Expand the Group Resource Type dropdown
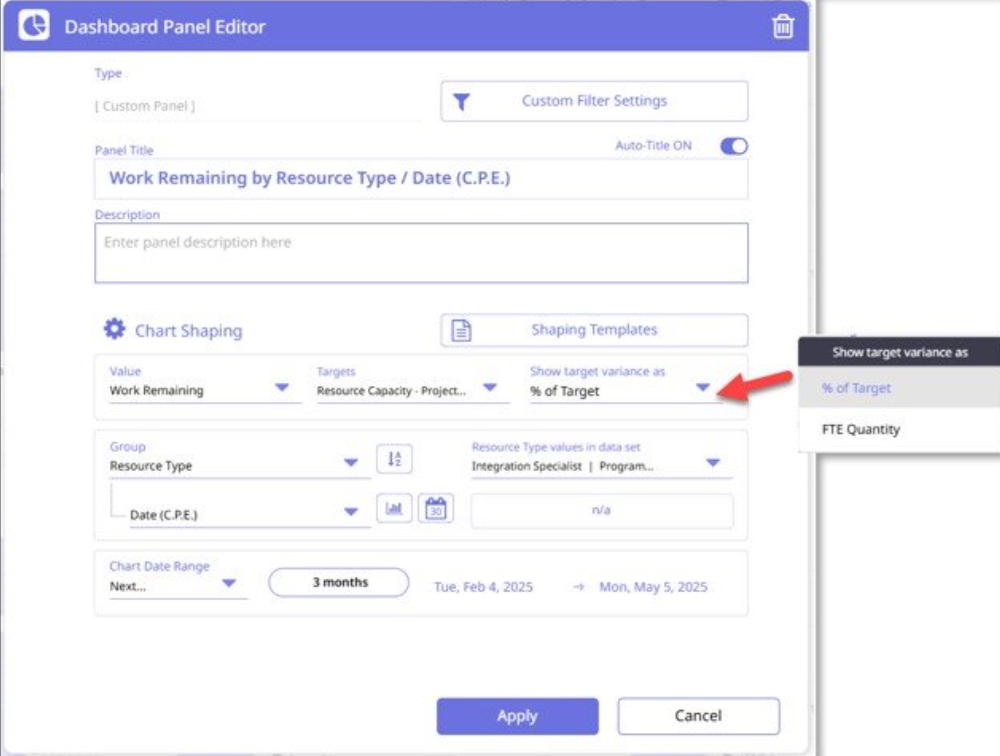The height and width of the screenshot is (756, 1000). point(350,463)
